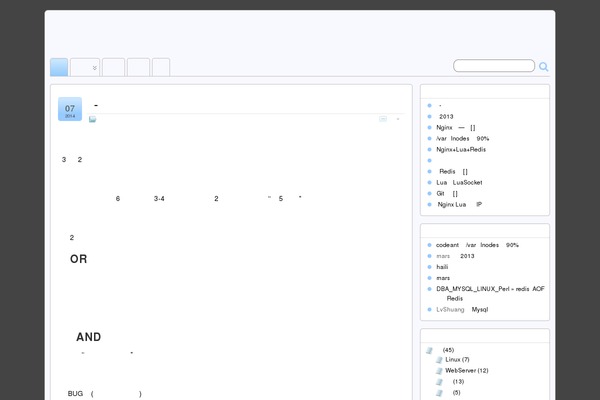Open the '/var Inodes 90%' recent post
This screenshot has width=600, height=400.
coord(463,139)
